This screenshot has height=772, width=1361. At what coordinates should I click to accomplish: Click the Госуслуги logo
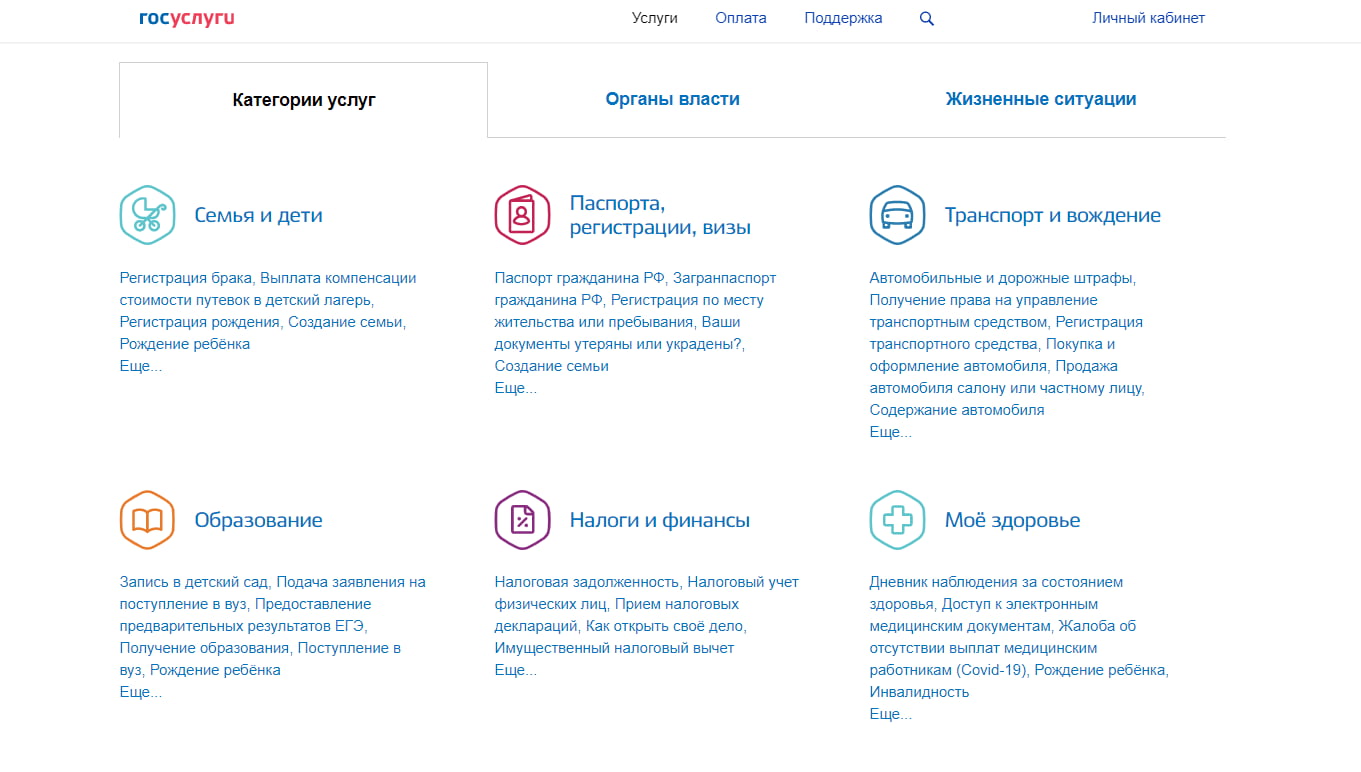(187, 18)
